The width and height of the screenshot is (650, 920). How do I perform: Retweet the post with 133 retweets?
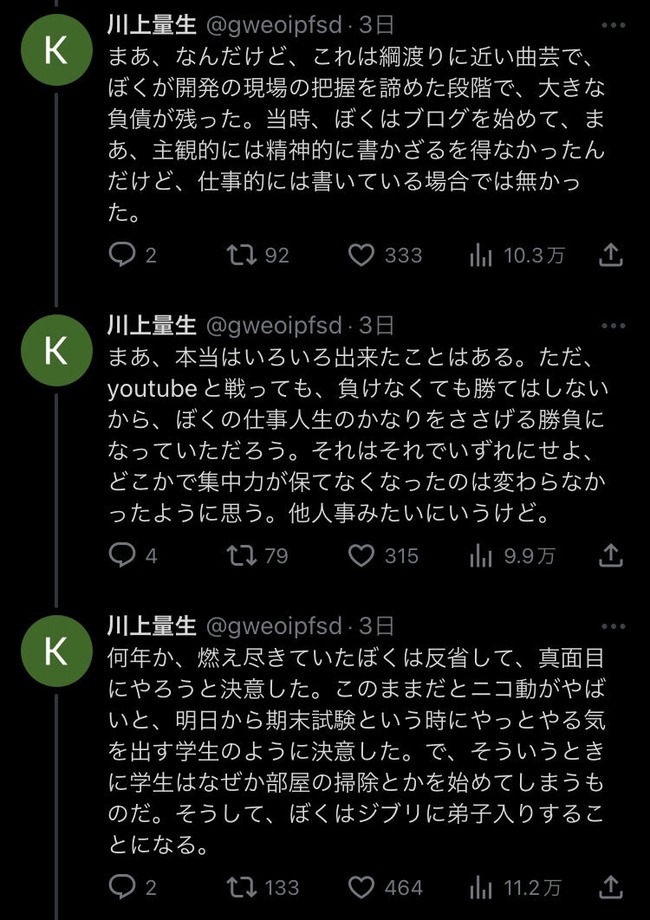pyautogui.click(x=263, y=888)
